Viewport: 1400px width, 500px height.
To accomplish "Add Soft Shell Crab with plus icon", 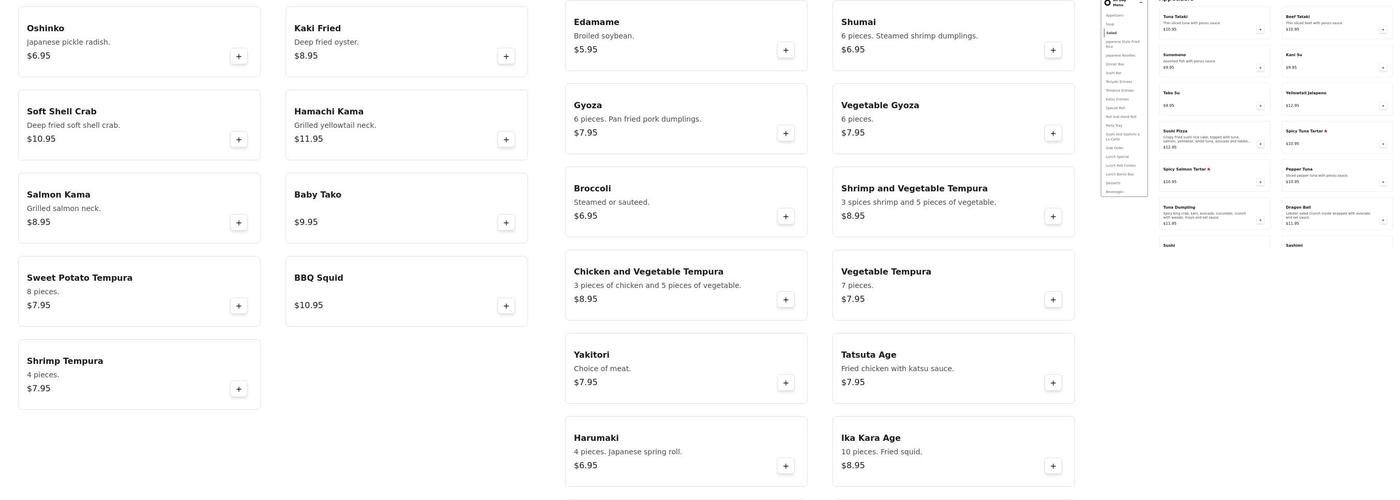I will (x=238, y=140).
